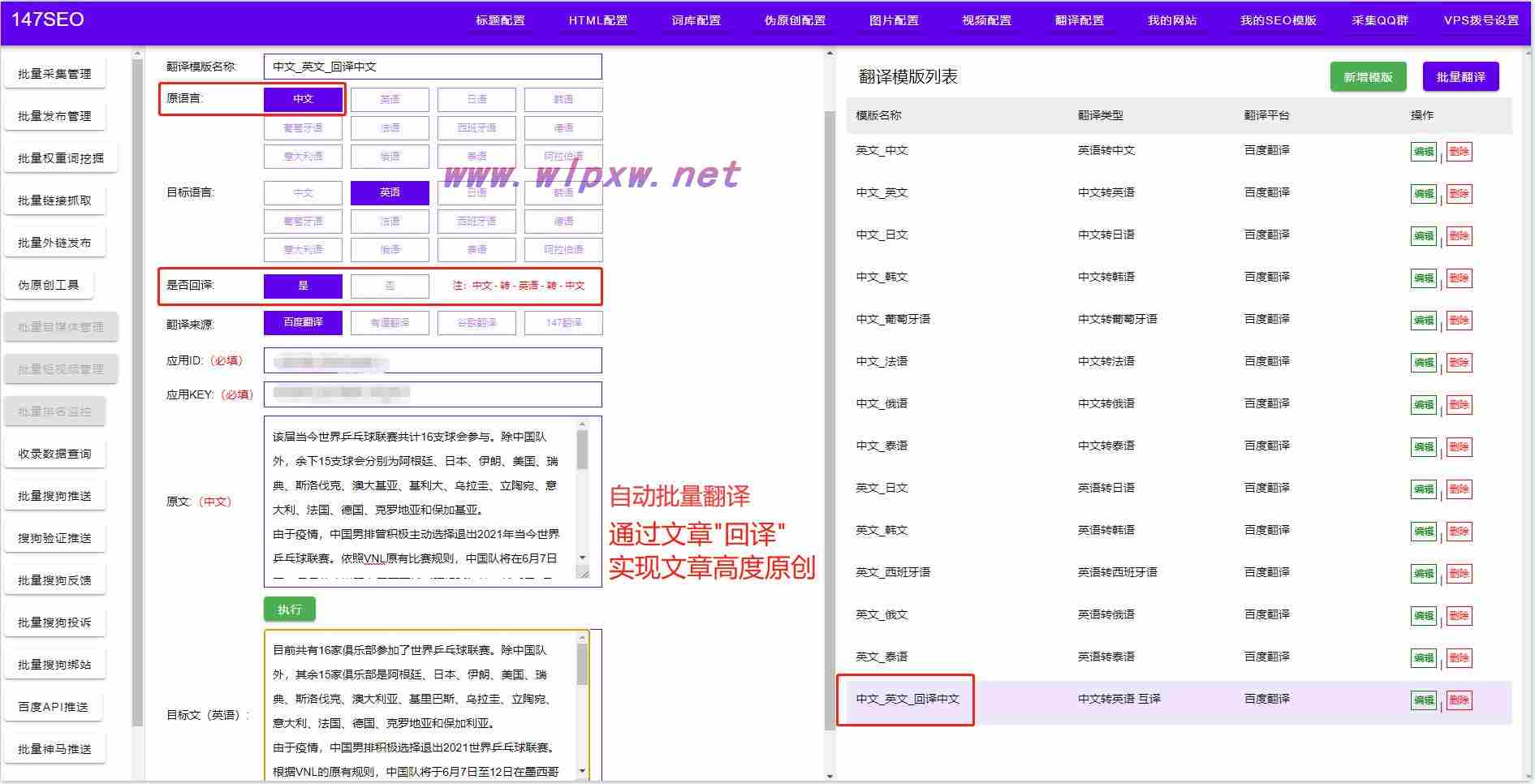Click the green 执行 button
The image size is (1535, 784).
click(x=290, y=609)
